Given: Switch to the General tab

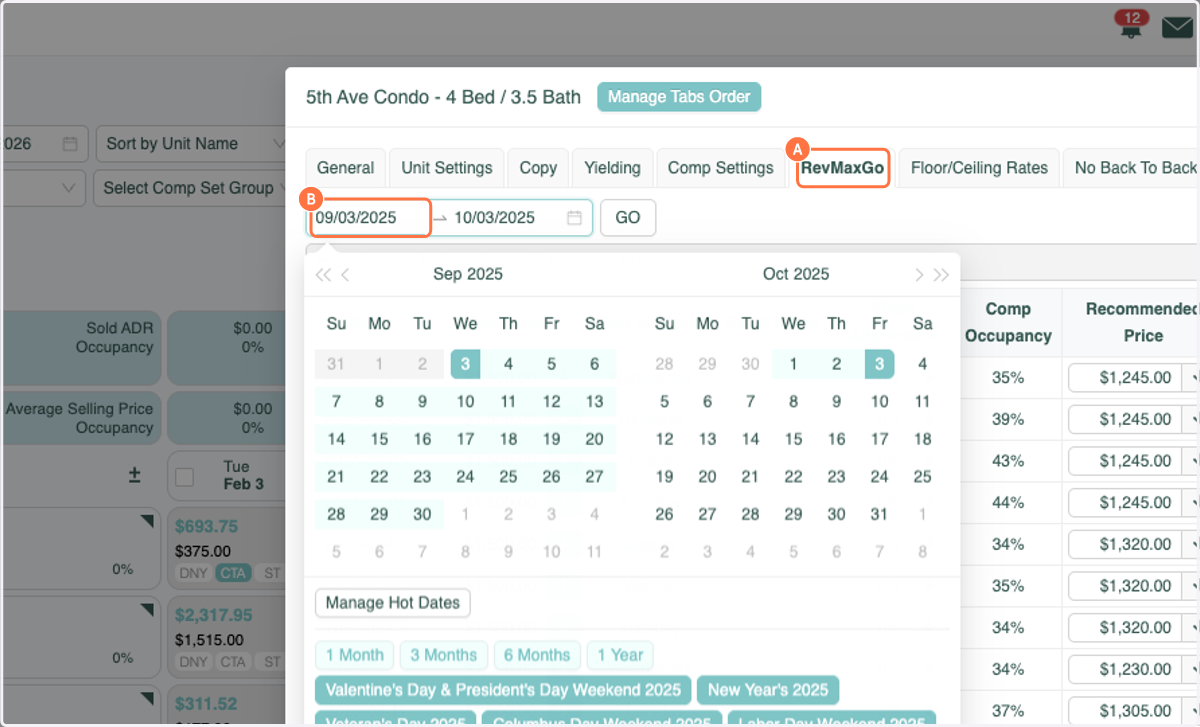Looking at the screenshot, I should pos(345,168).
